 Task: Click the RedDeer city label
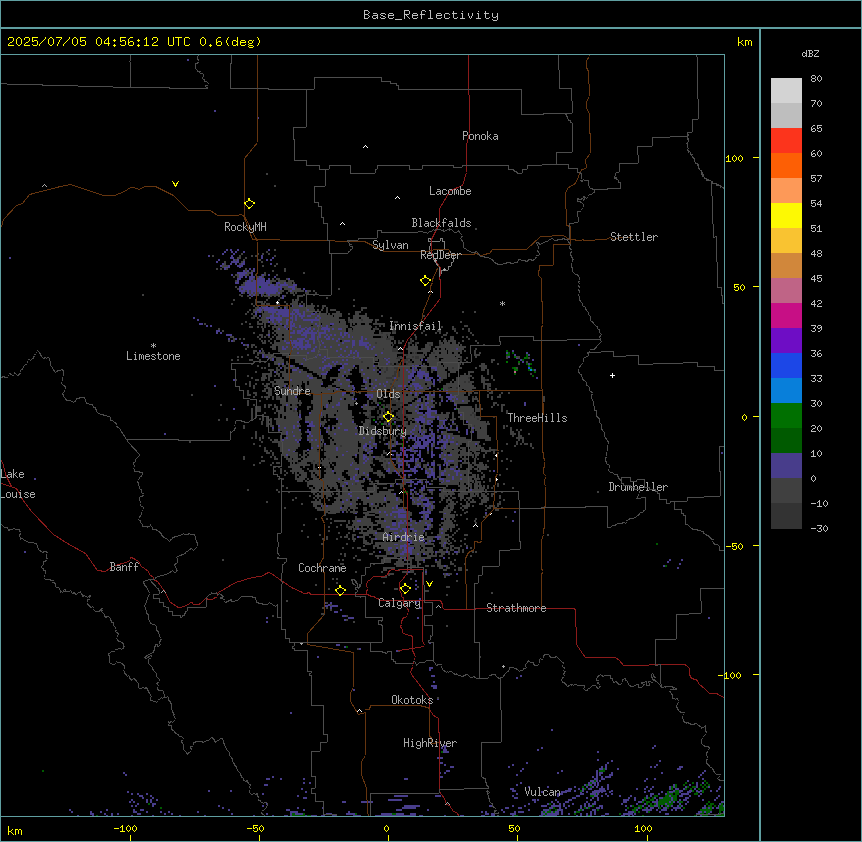pyautogui.click(x=440, y=255)
